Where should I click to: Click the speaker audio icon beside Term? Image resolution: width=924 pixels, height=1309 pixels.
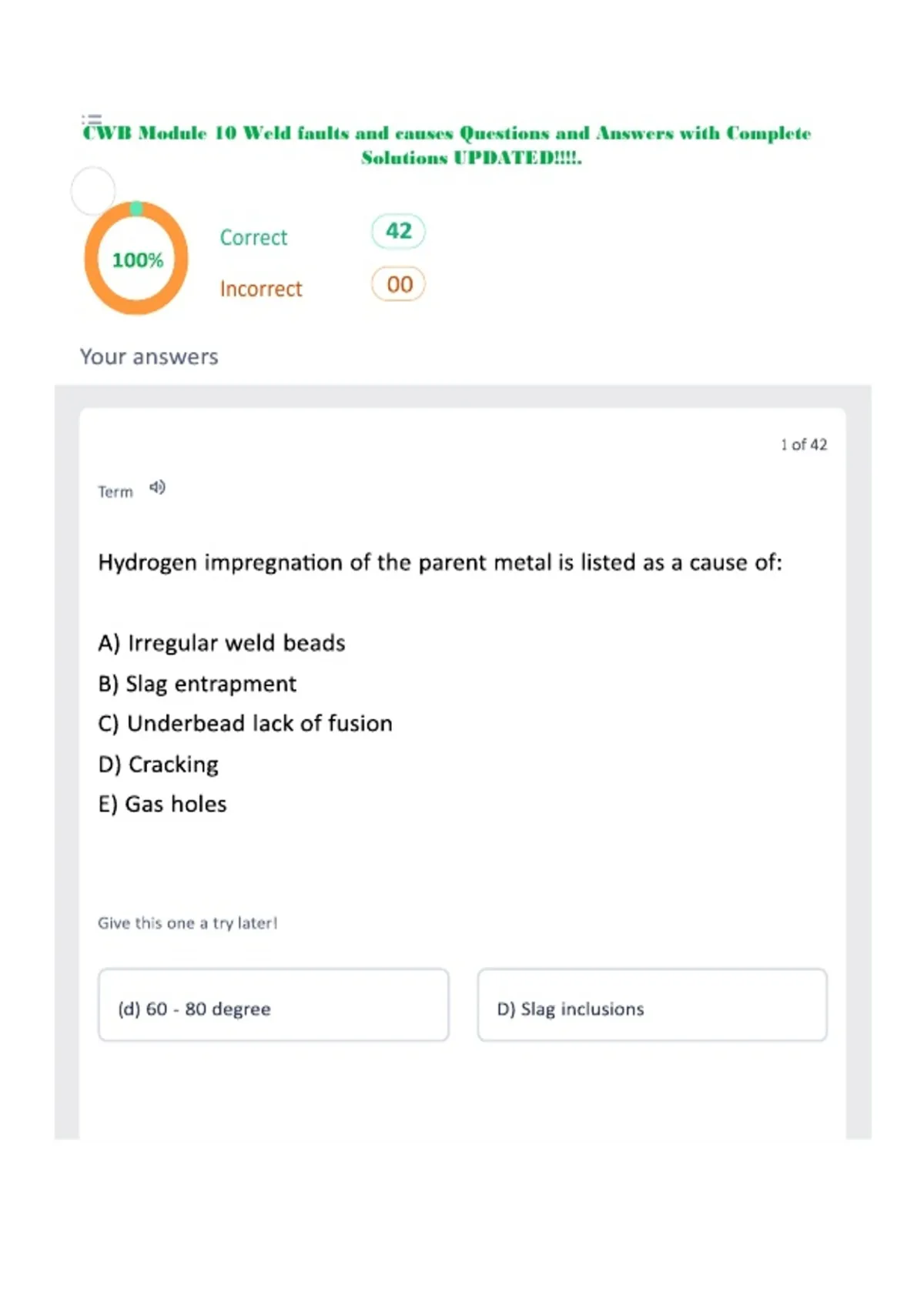pos(157,487)
